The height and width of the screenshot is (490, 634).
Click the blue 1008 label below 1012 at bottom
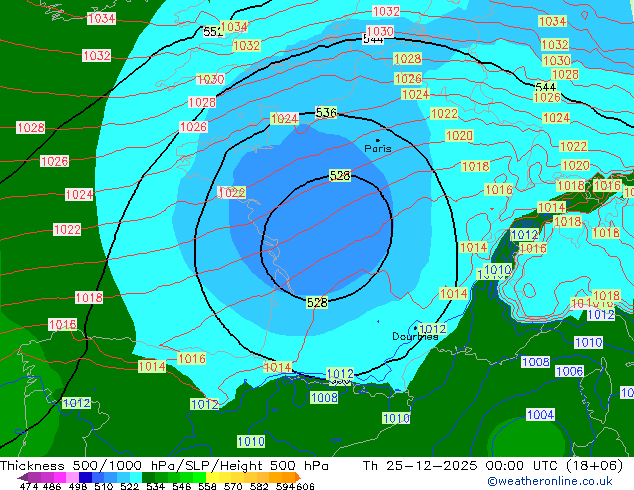tap(324, 398)
